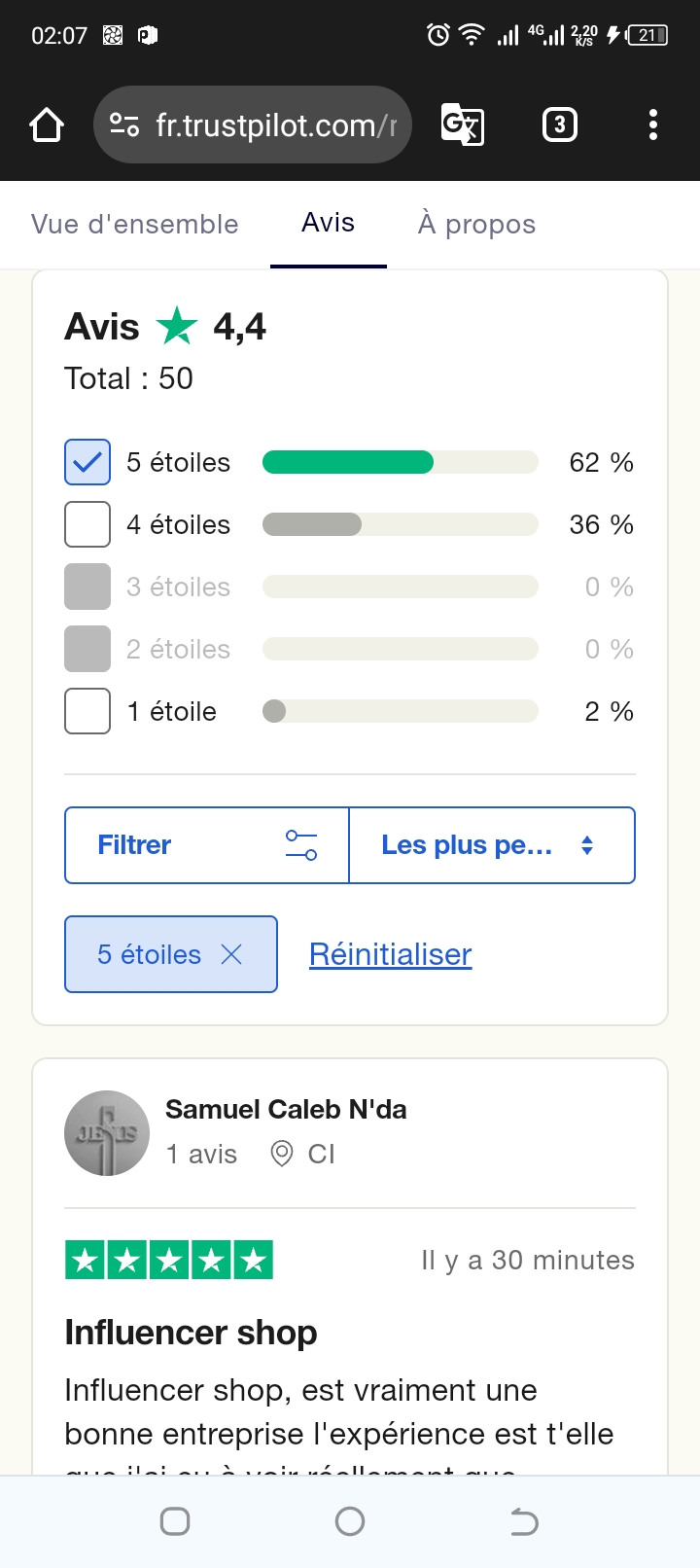The height and width of the screenshot is (1568, 700).
Task: Open Samuel Caleb N'da's reviewer profile
Action: [286, 1110]
